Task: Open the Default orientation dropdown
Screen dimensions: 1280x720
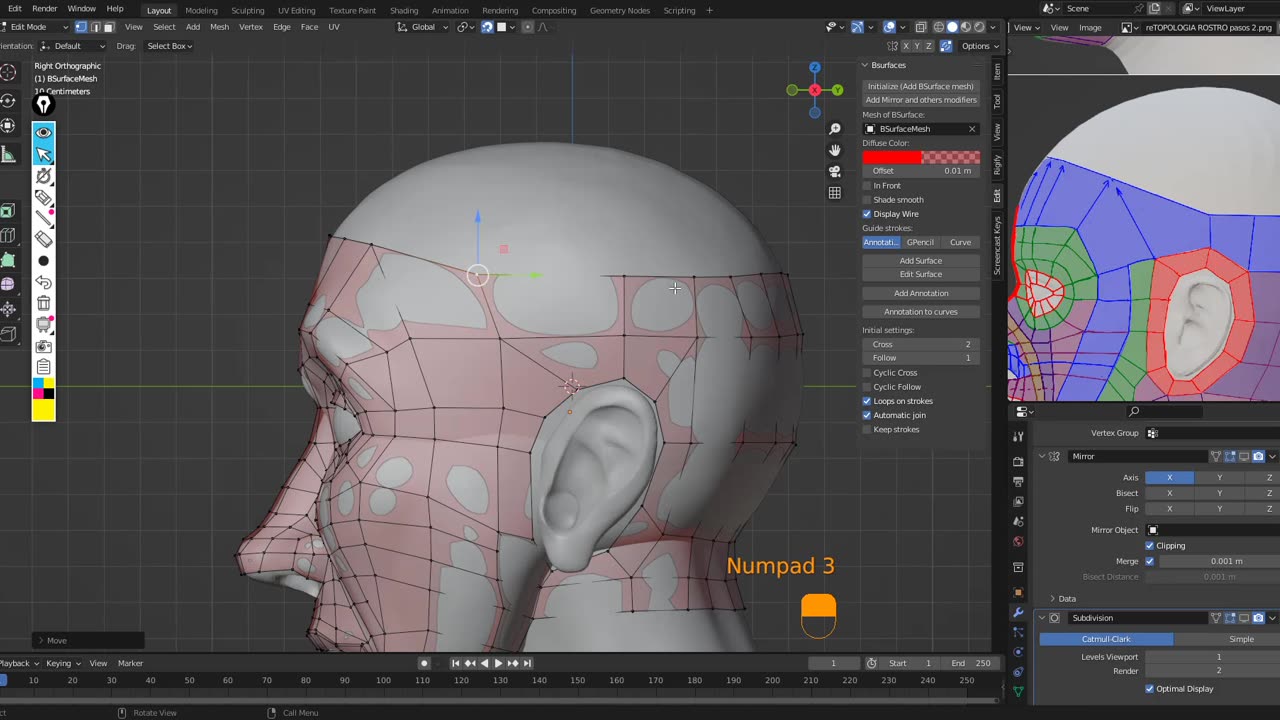Action: pyautogui.click(x=72, y=46)
